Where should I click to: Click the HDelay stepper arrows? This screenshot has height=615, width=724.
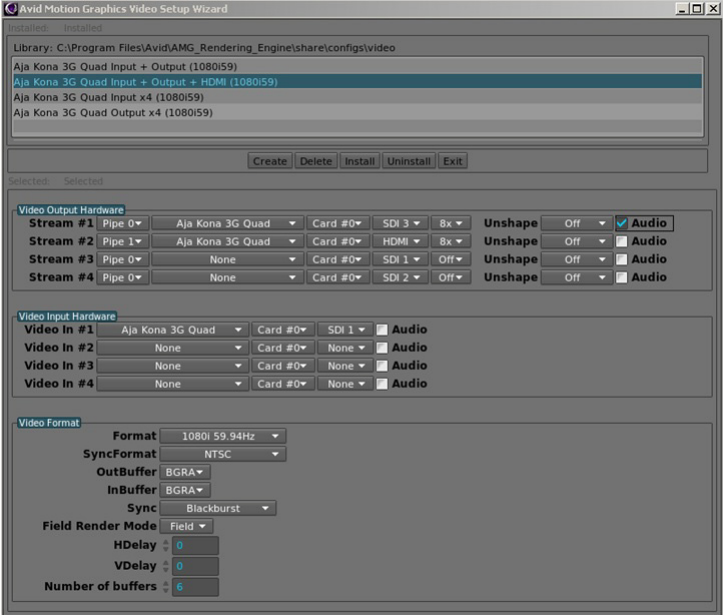point(165,546)
